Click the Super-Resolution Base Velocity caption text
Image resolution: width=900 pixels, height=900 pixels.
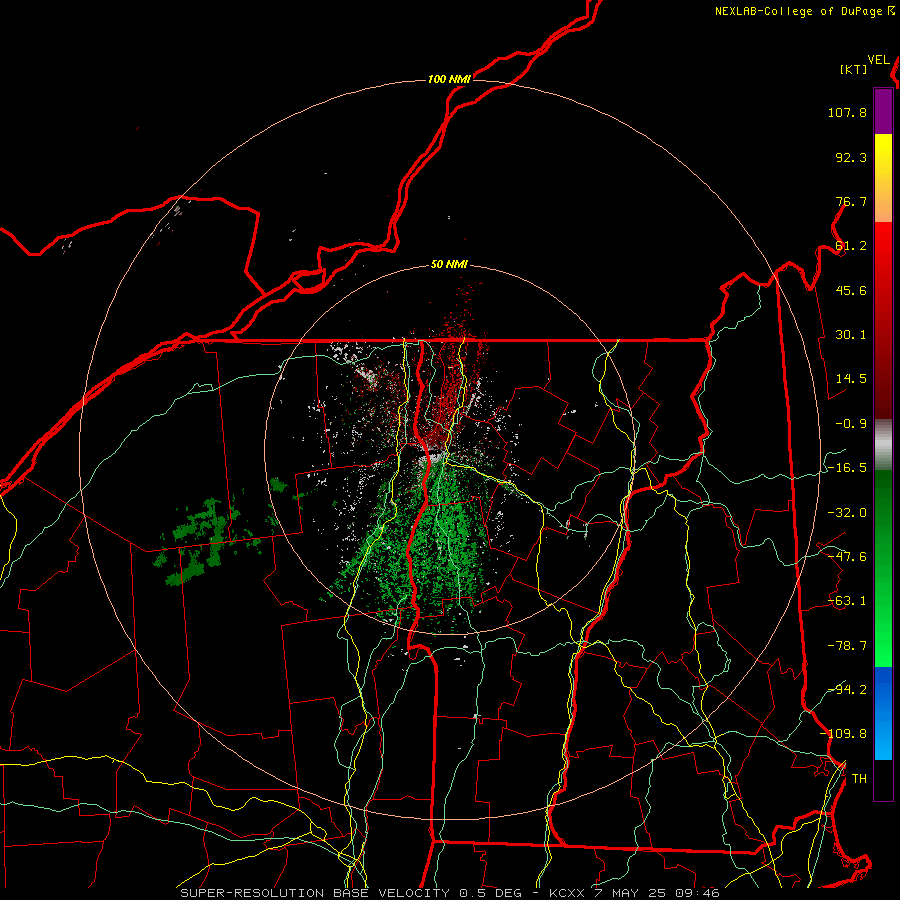pyautogui.click(x=450, y=893)
